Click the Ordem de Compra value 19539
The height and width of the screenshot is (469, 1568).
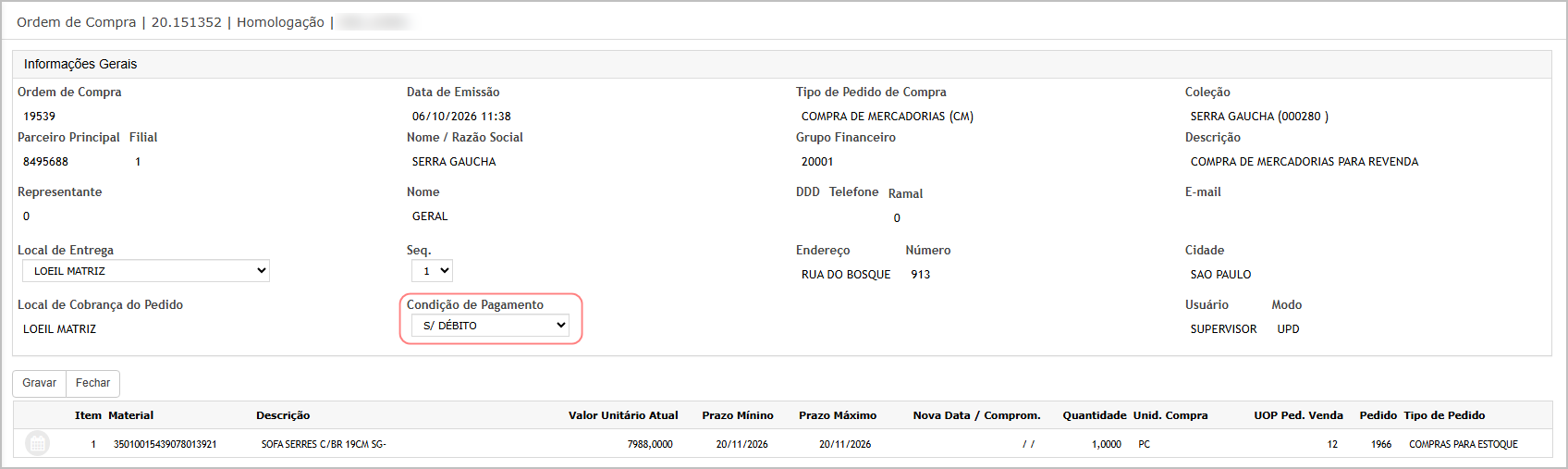[x=40, y=117]
